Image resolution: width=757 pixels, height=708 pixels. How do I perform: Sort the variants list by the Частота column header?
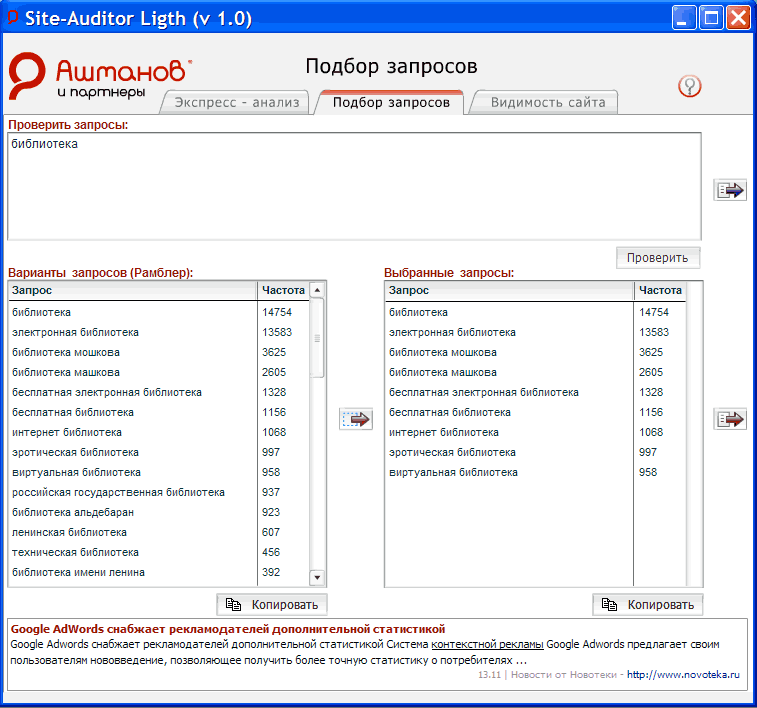(283, 291)
